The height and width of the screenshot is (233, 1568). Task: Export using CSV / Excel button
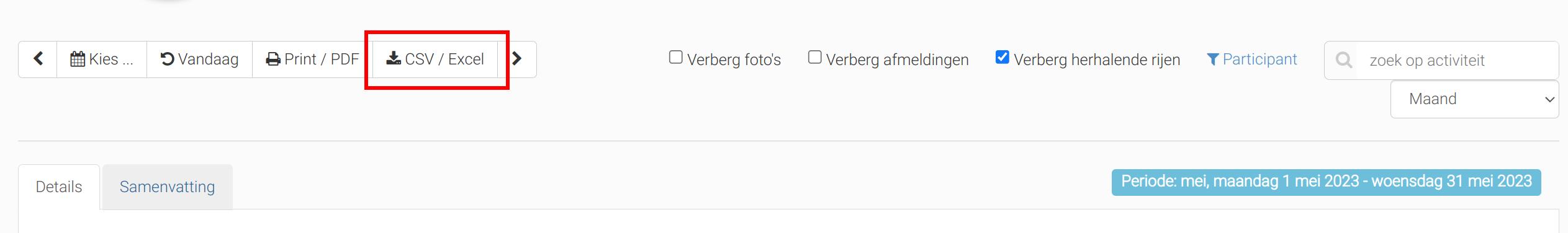(x=435, y=59)
